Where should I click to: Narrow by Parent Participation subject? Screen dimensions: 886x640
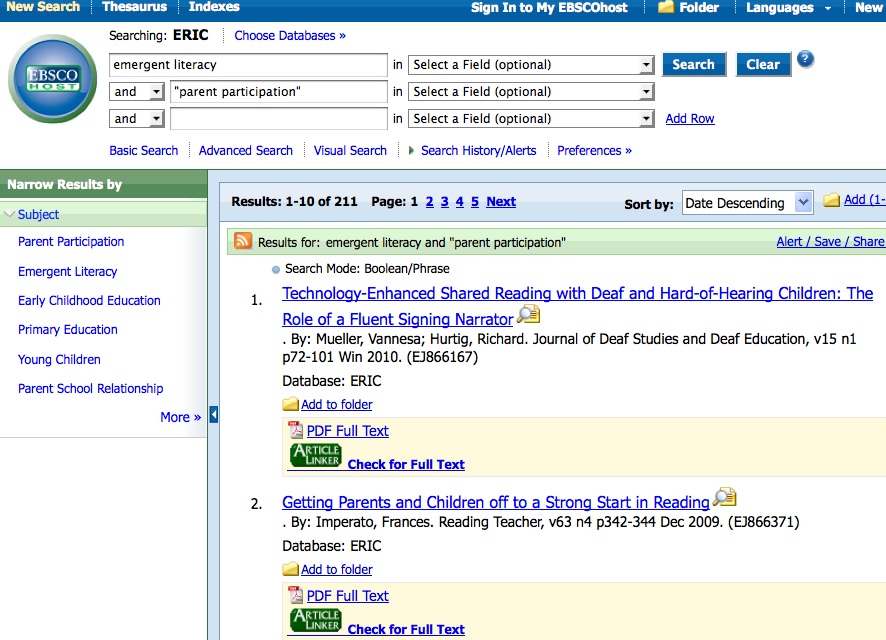tap(71, 242)
